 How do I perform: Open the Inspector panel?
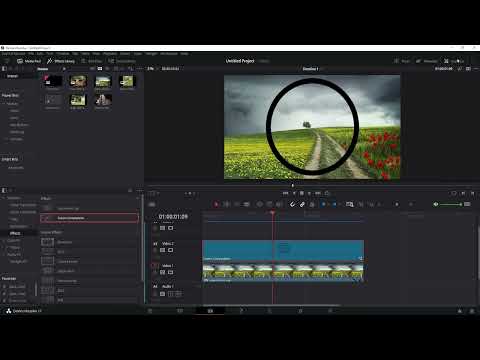click(454, 61)
